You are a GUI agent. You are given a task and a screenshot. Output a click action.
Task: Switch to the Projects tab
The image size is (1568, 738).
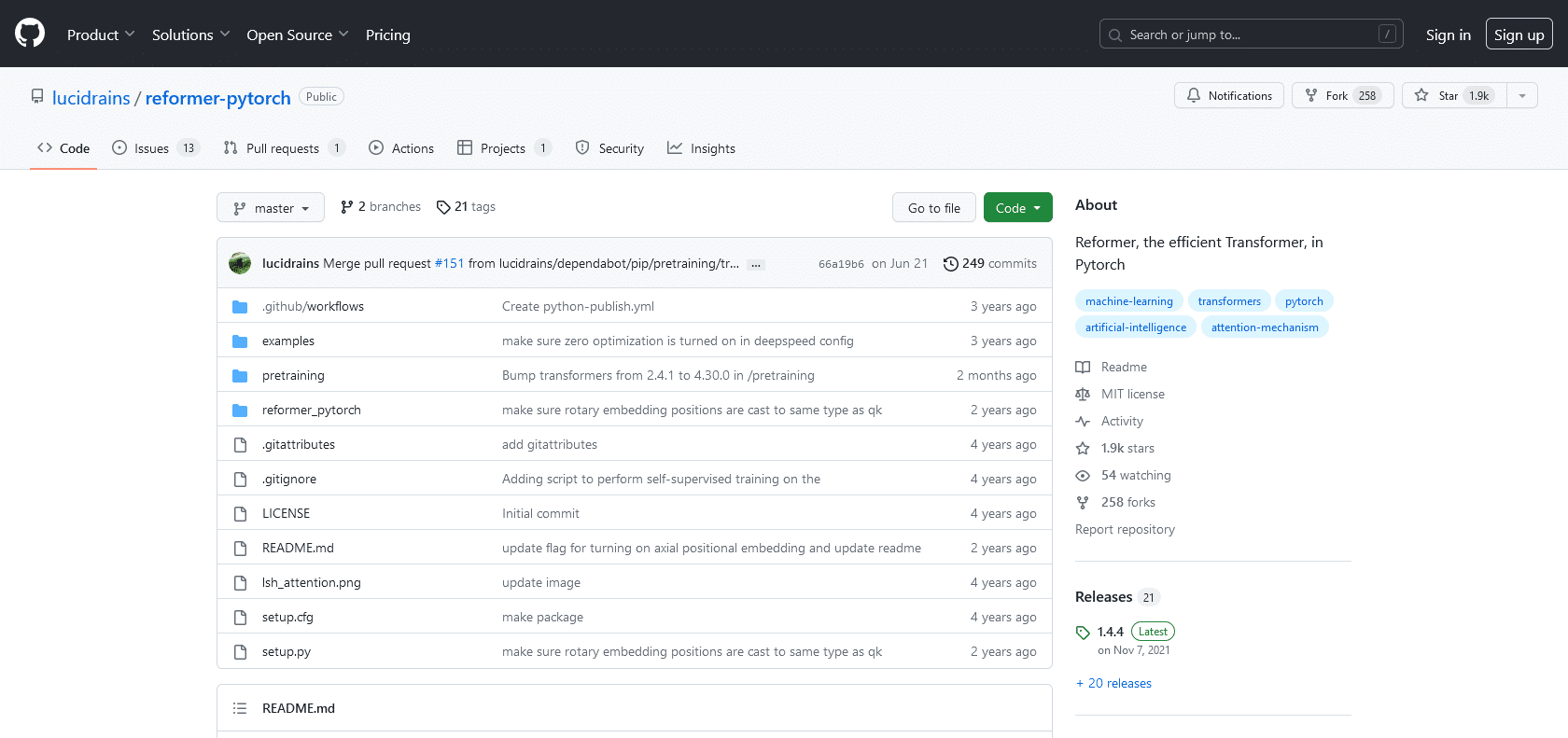click(x=504, y=148)
